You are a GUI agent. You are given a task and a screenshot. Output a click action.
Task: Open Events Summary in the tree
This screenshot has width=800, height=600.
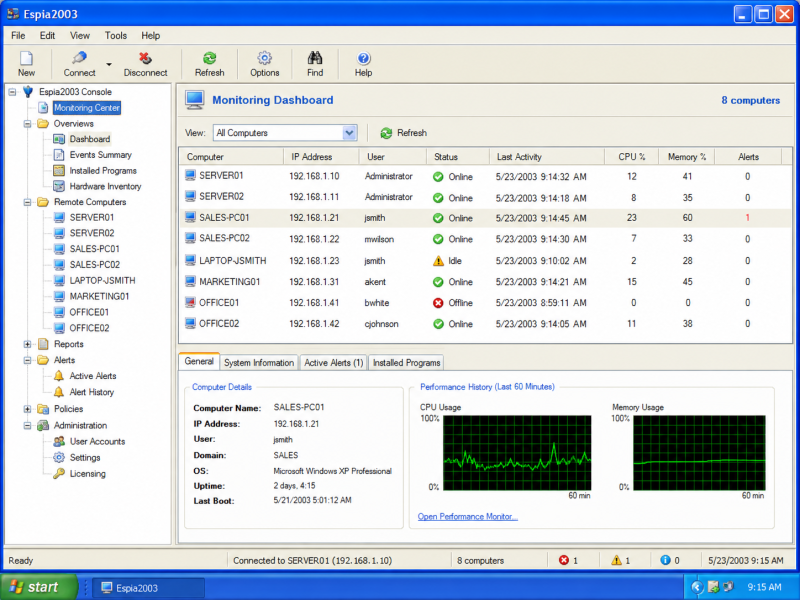pos(101,155)
